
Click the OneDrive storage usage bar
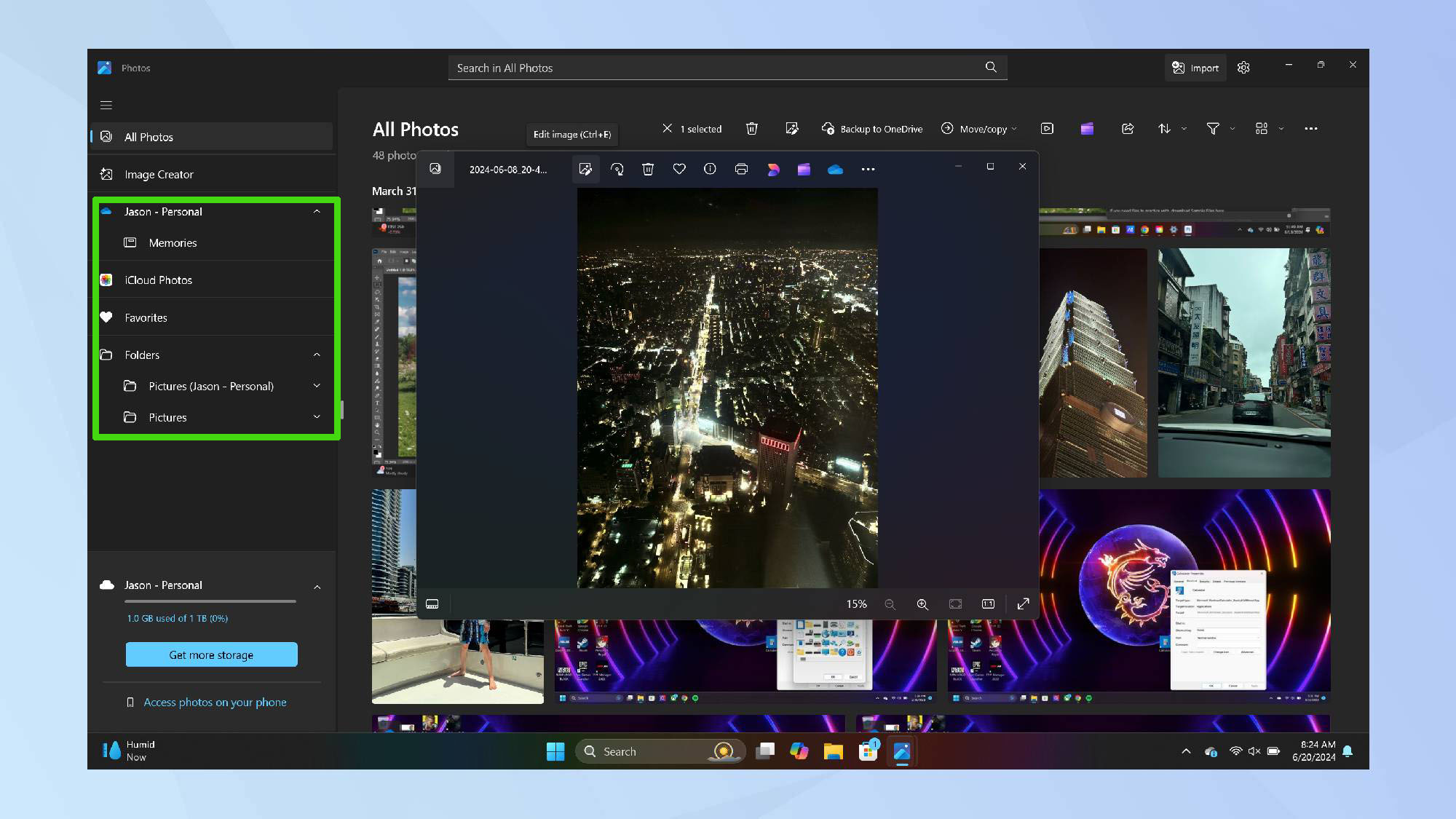click(x=210, y=601)
